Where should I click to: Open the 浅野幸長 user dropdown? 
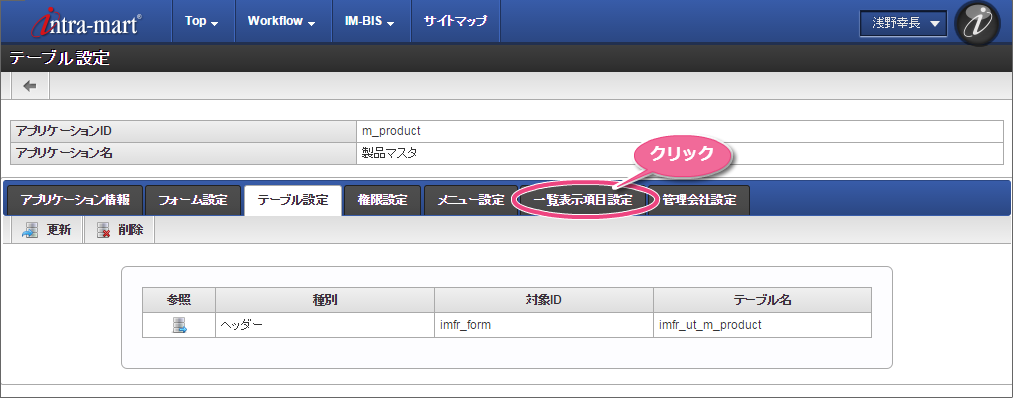click(x=903, y=23)
